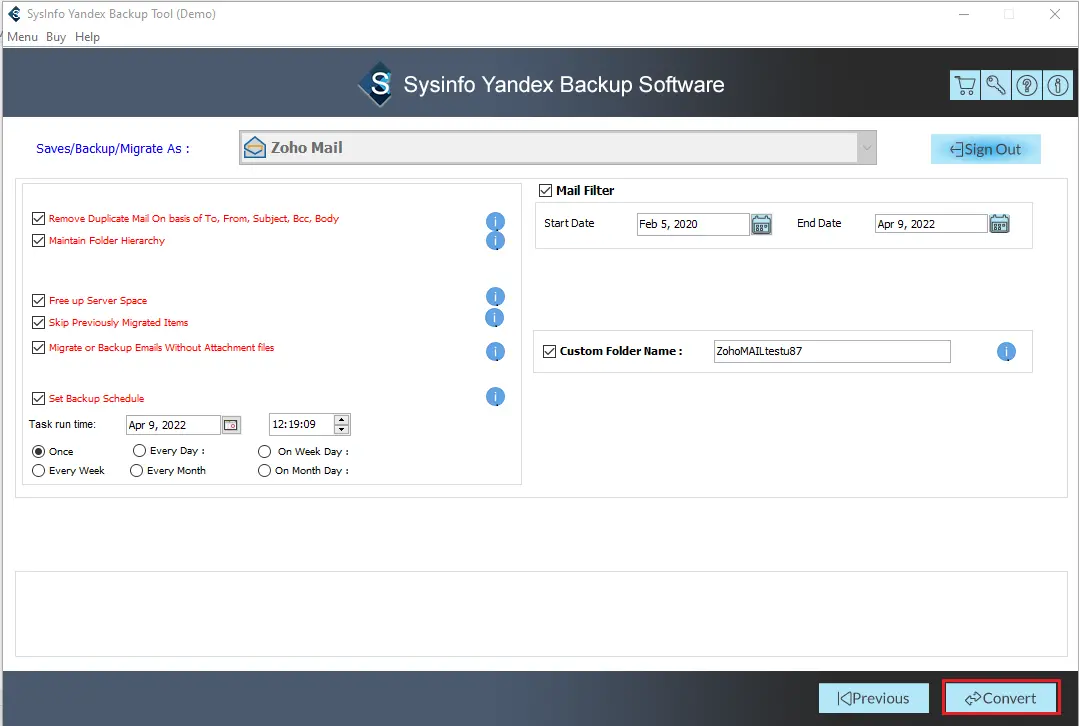Click info icon beside Custom Folder Name

(1006, 352)
